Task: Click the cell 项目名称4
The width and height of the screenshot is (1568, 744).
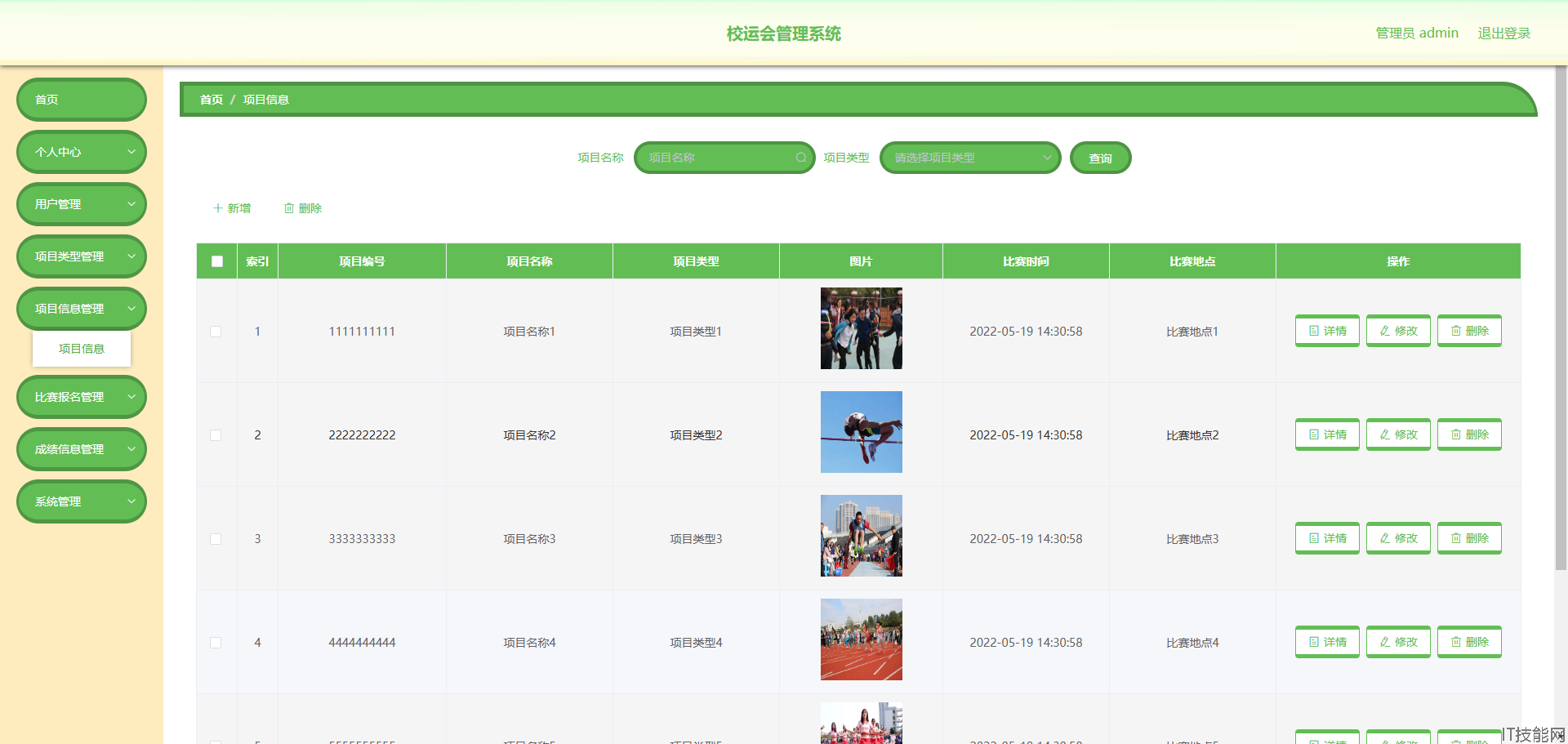Action: pos(529,643)
